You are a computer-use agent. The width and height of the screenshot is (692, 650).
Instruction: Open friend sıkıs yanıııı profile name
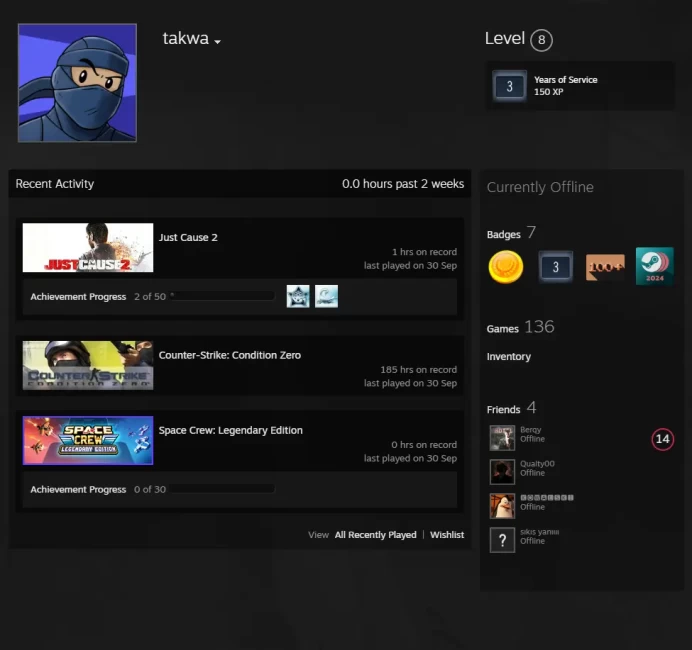[539, 532]
